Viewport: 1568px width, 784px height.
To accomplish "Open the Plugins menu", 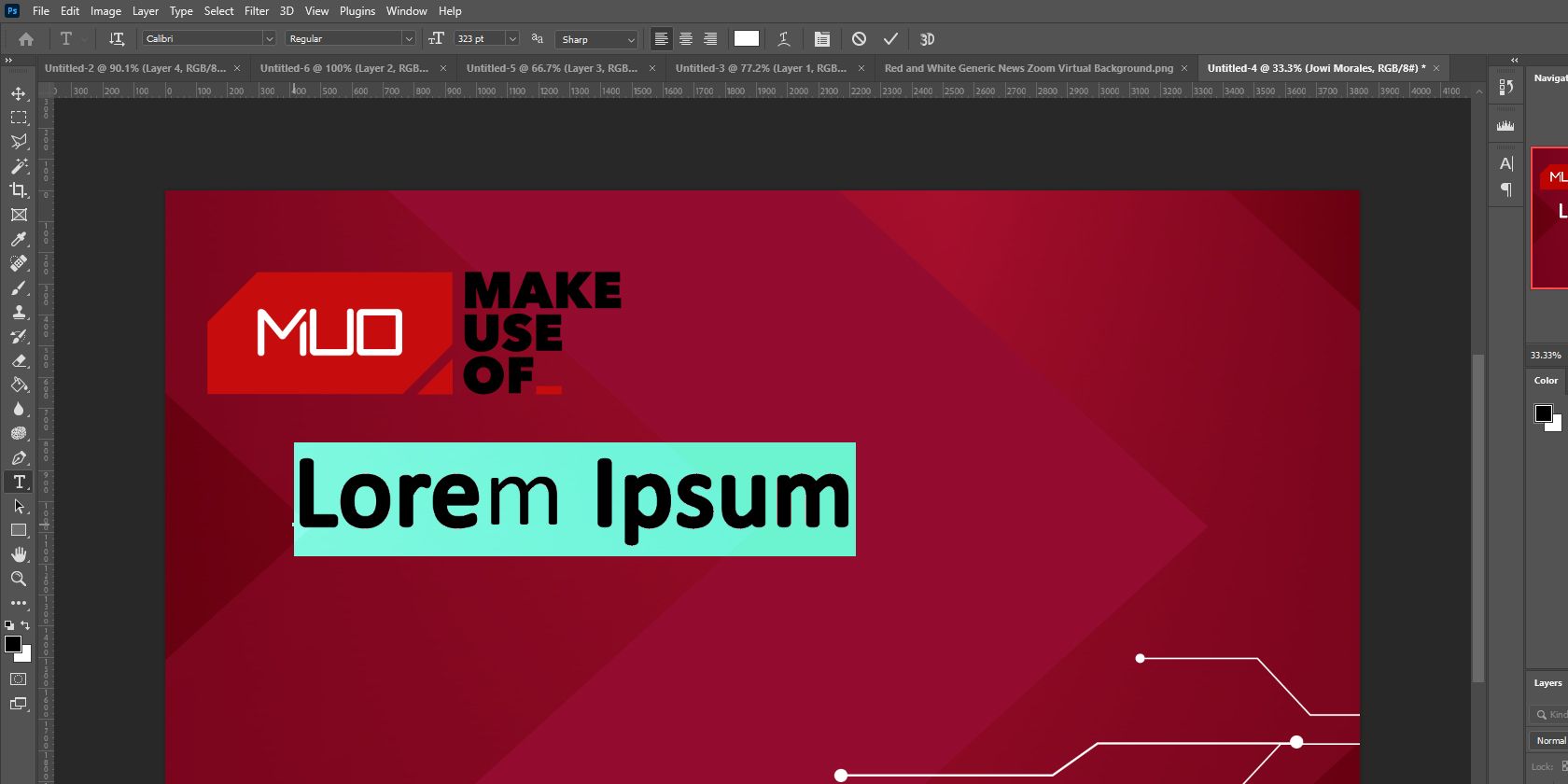I will click(357, 11).
